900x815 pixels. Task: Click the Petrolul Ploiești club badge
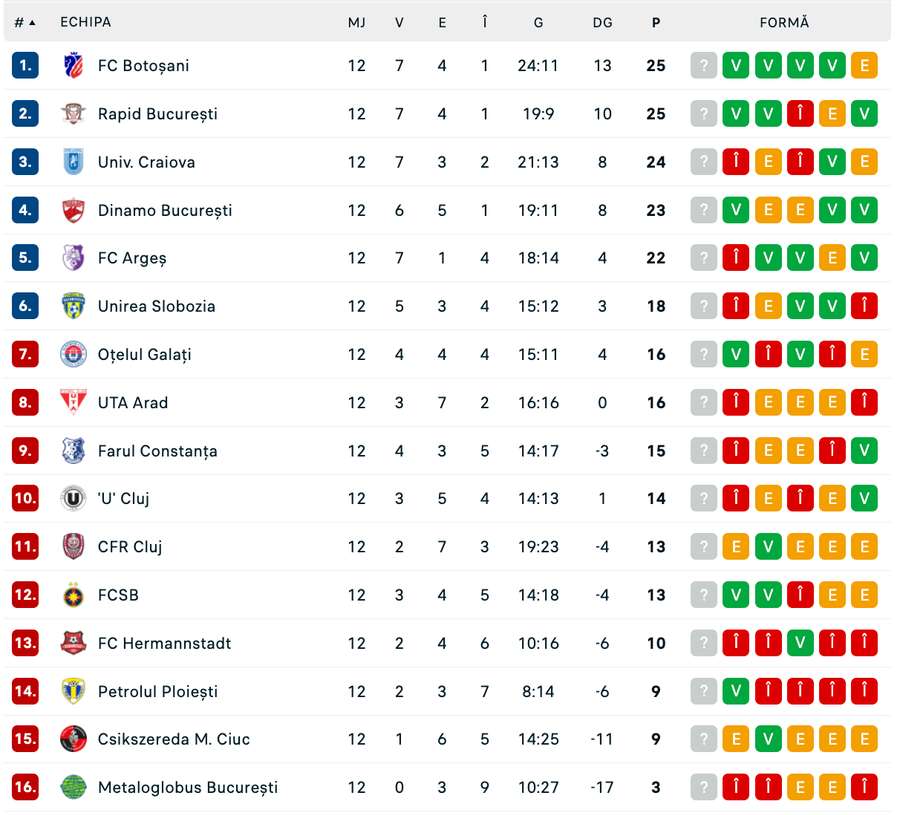click(x=73, y=691)
